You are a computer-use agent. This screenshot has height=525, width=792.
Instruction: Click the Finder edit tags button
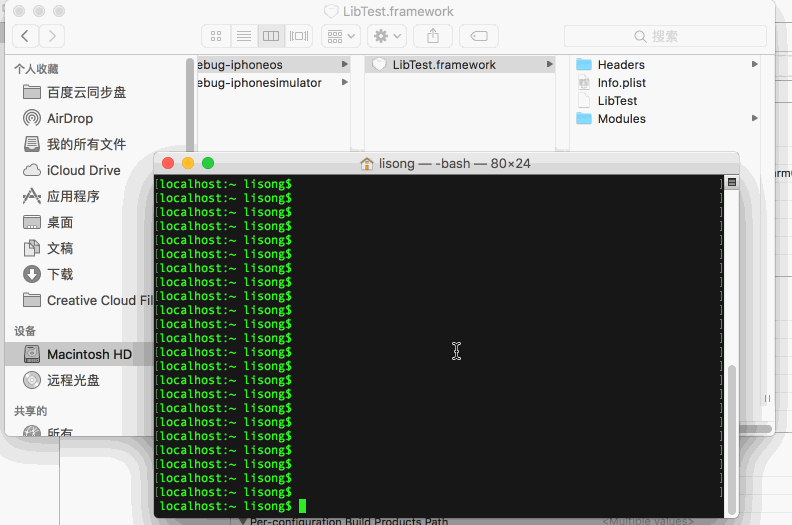pos(479,36)
